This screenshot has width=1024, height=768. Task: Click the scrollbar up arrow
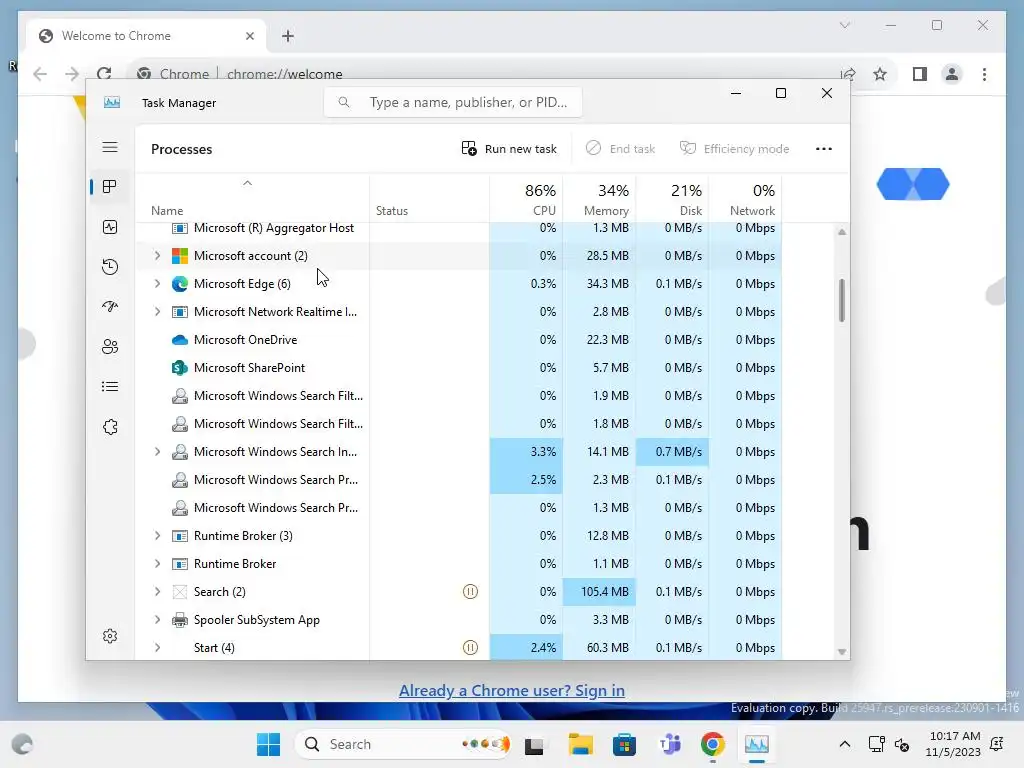point(842,232)
